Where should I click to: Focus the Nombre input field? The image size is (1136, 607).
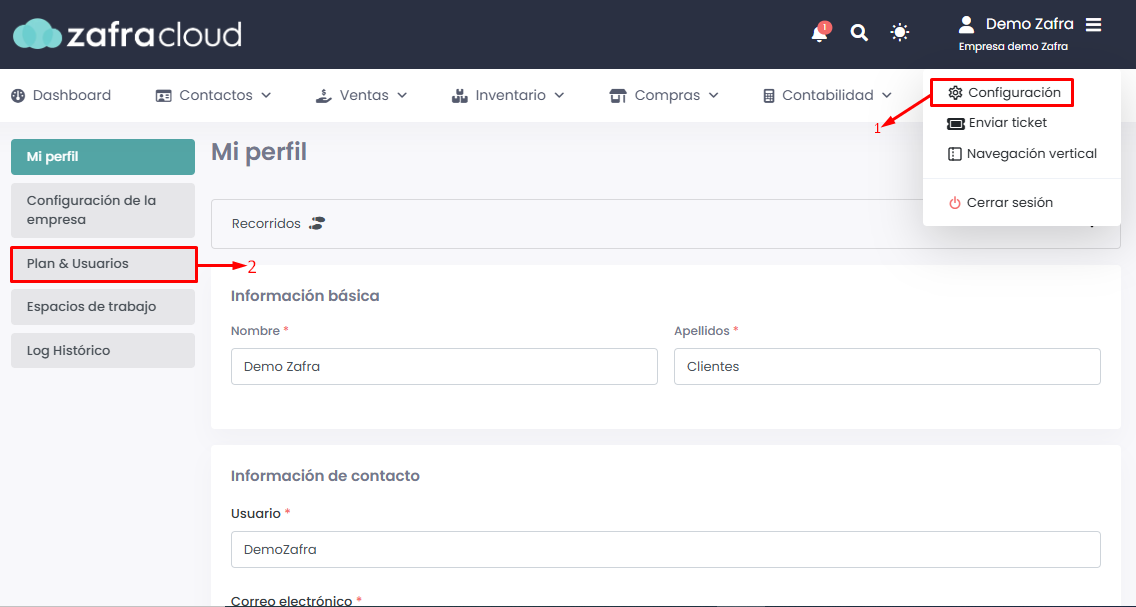click(444, 367)
